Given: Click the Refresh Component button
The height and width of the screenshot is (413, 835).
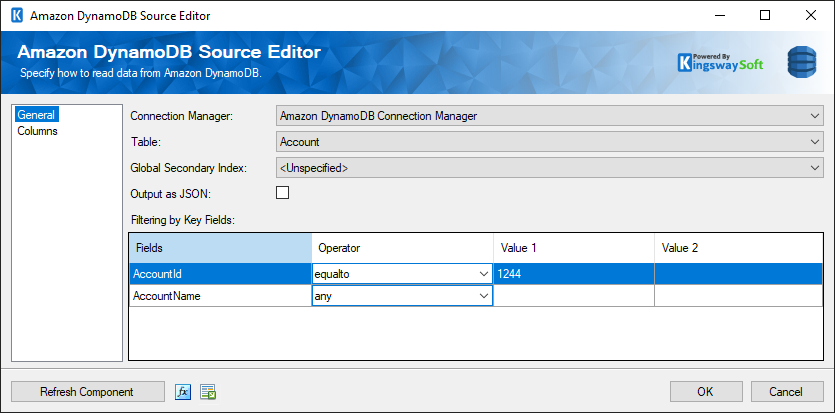Looking at the screenshot, I should pos(87,392).
